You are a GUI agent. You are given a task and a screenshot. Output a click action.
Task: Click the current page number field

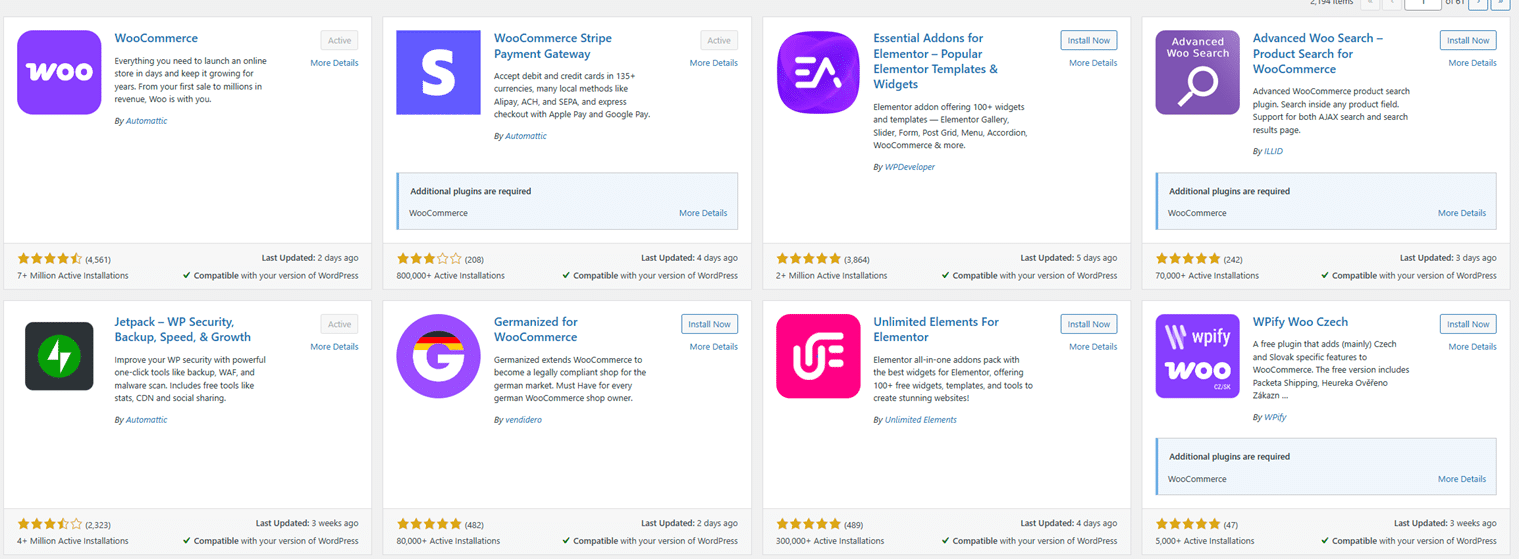[1422, 4]
